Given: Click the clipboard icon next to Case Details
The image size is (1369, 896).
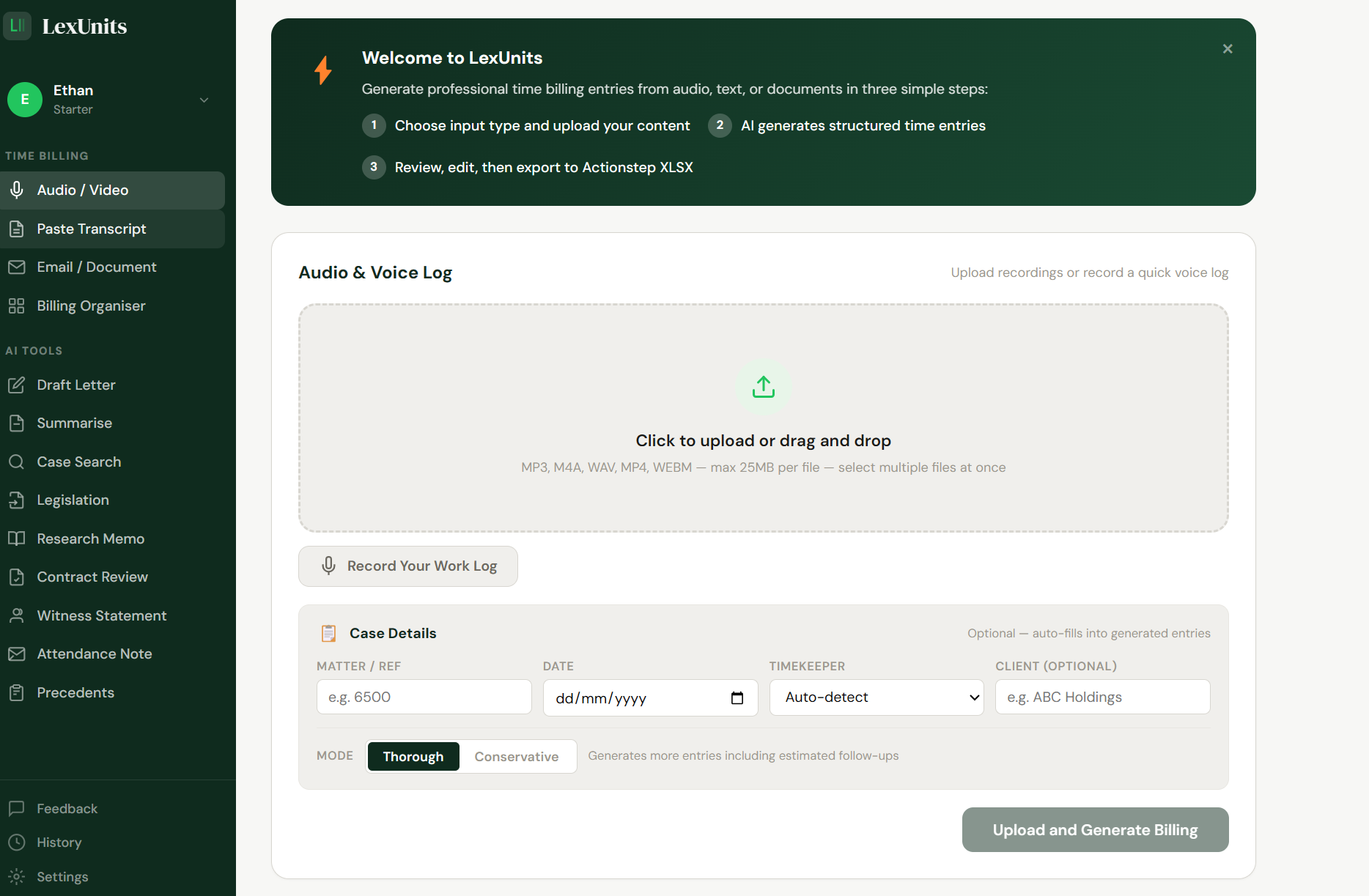Looking at the screenshot, I should click(x=329, y=633).
